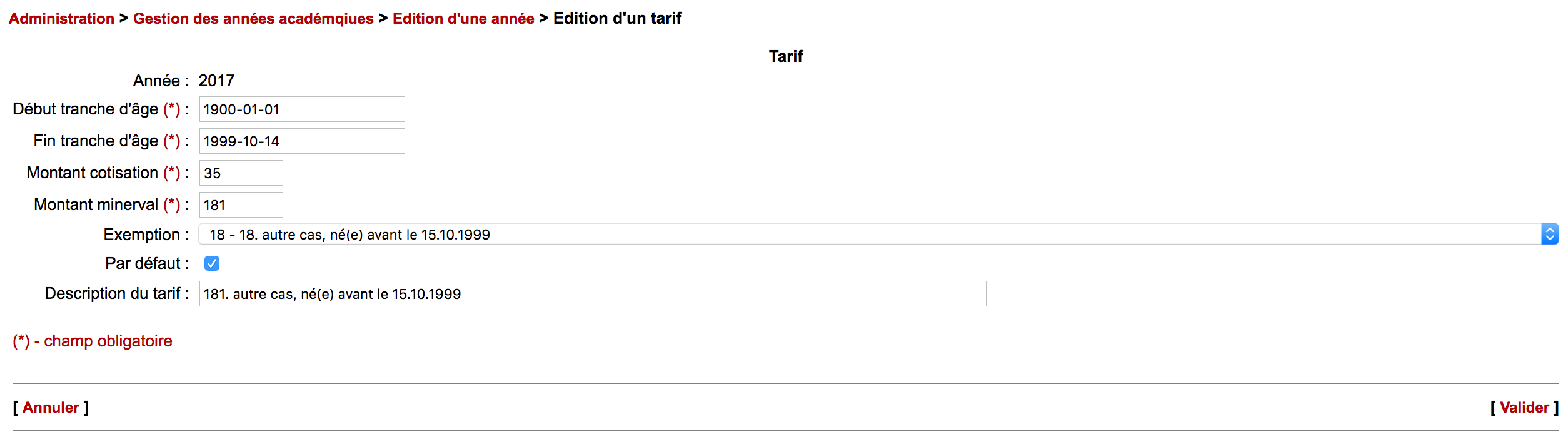Click the Tarif heading
This screenshot has height=439, width=1568.
(x=786, y=56)
